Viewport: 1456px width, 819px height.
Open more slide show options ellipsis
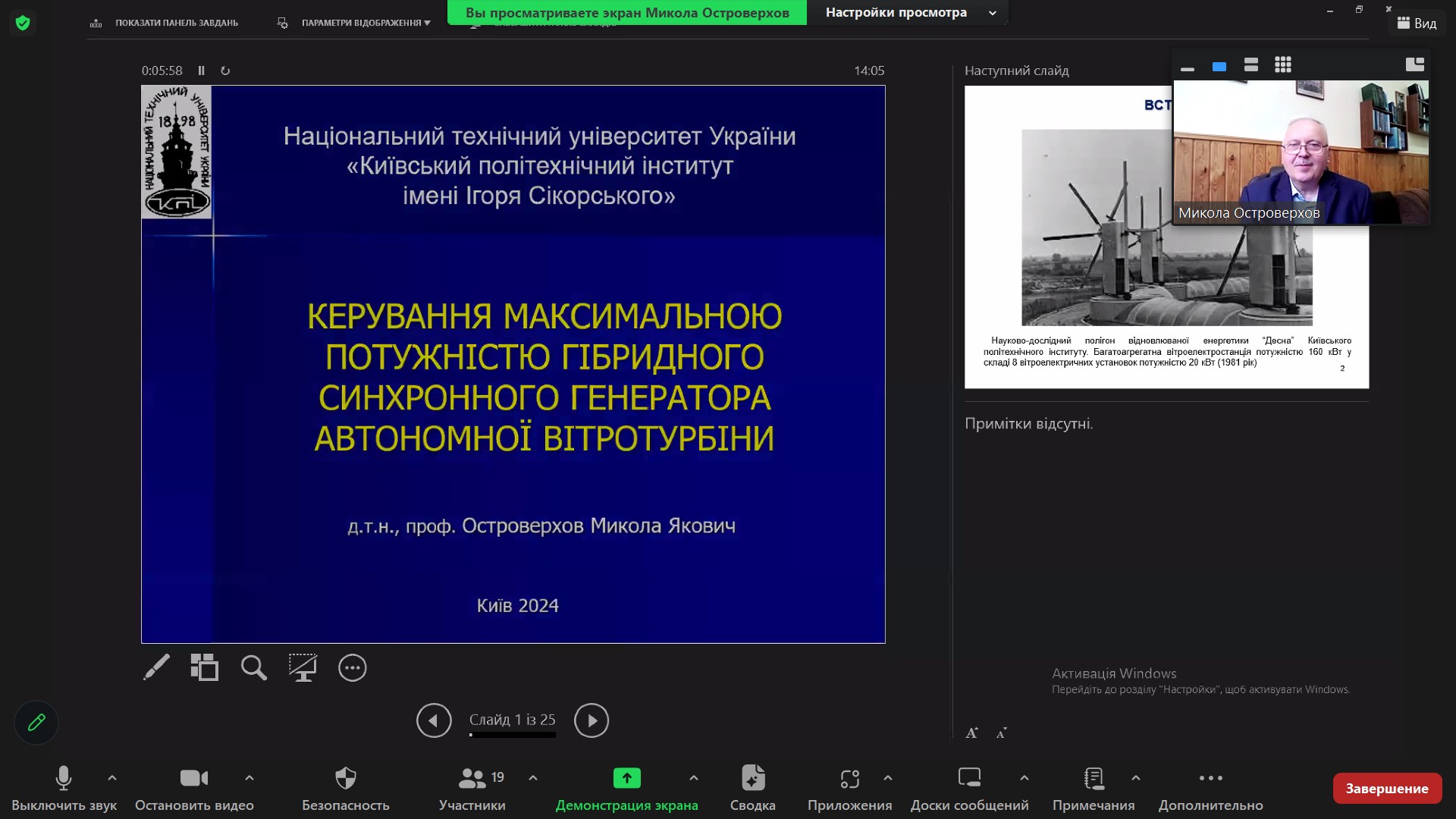[x=352, y=667]
